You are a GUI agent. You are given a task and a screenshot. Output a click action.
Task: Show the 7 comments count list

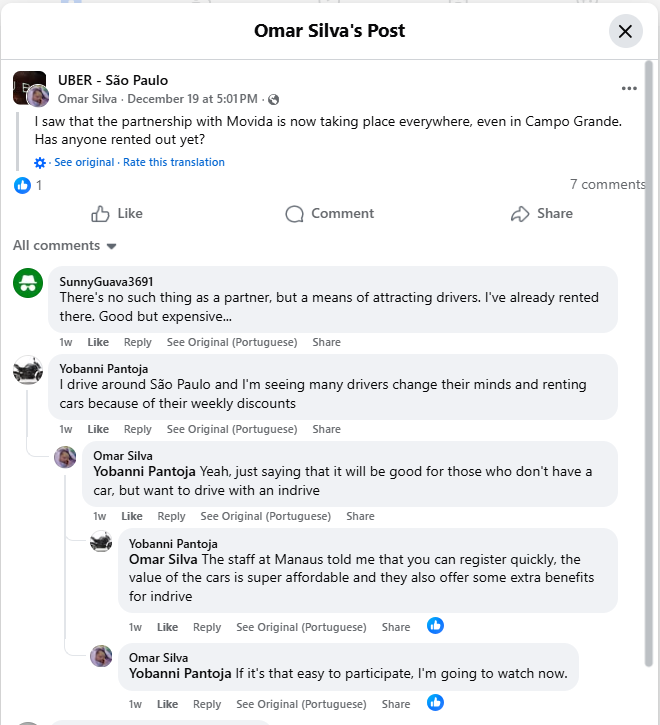[607, 184]
